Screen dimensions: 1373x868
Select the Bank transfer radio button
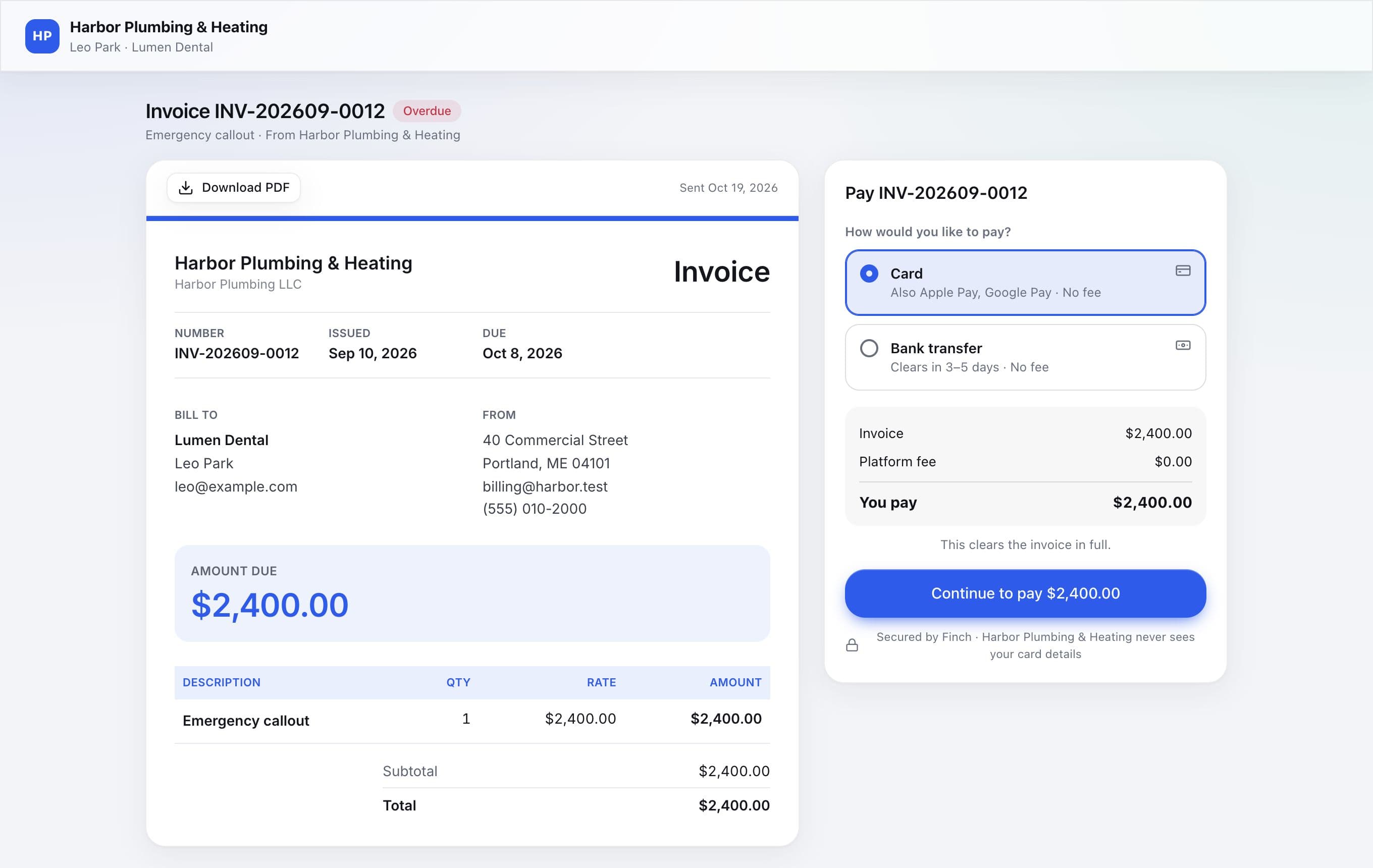[869, 348]
